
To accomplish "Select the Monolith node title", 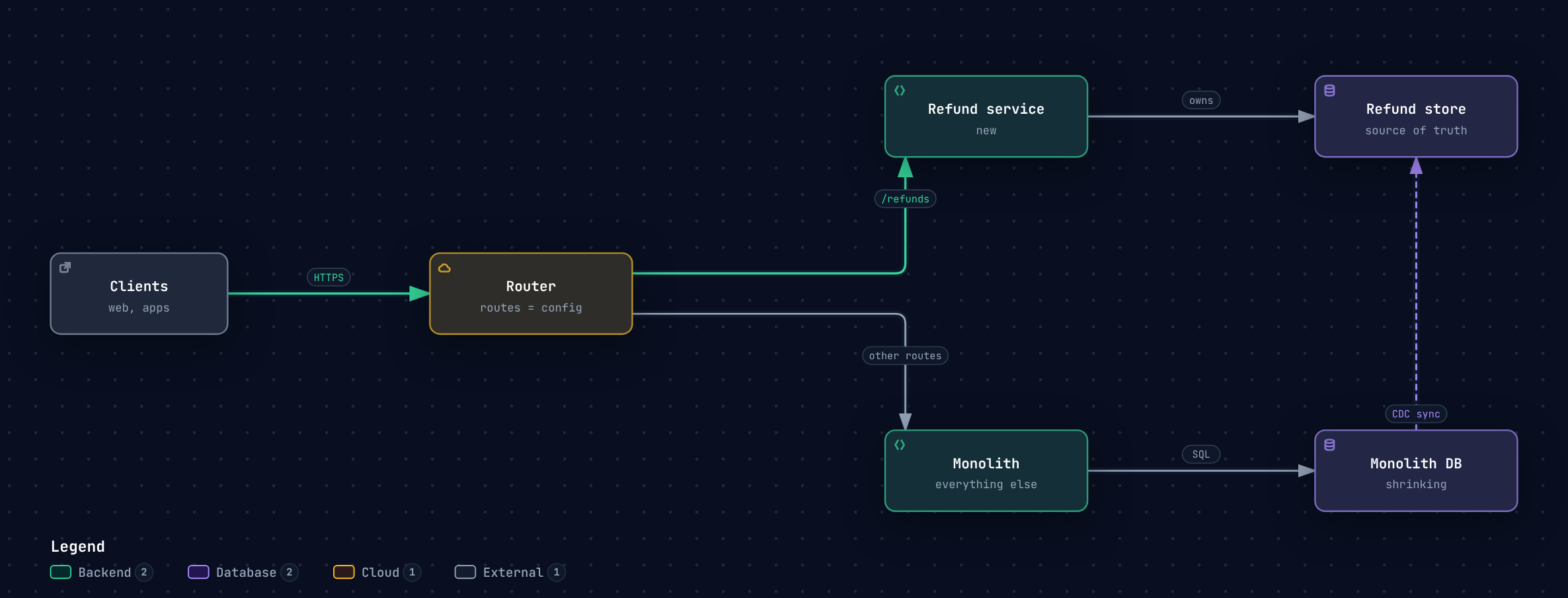I will tap(986, 464).
